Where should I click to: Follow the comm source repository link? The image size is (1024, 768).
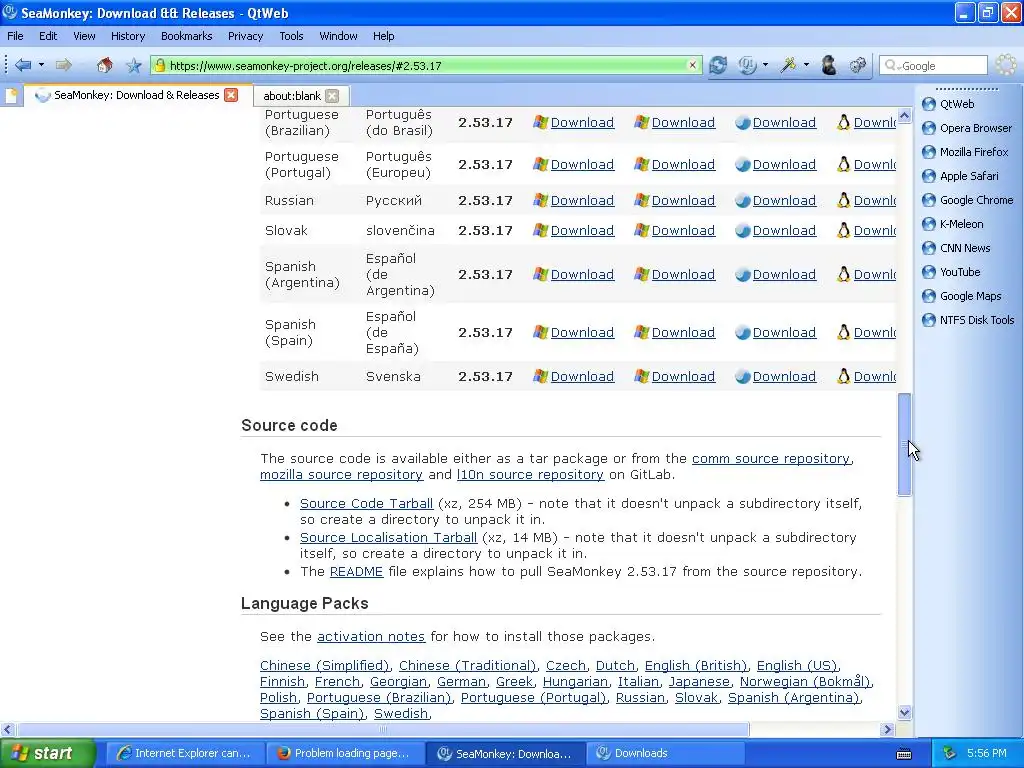(771, 458)
